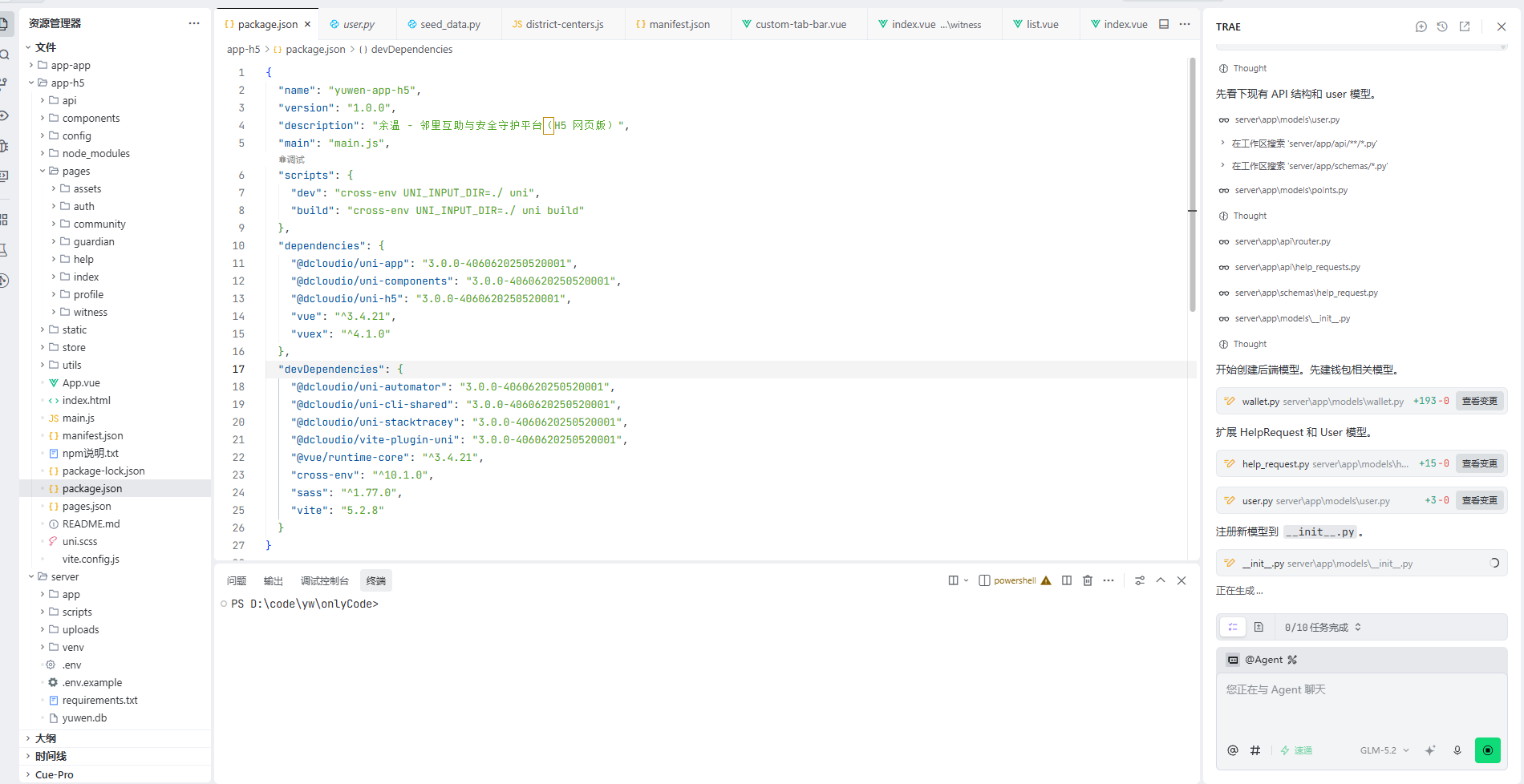Close the TRAE side panel
This screenshot has width=1524, height=784.
1502,26
